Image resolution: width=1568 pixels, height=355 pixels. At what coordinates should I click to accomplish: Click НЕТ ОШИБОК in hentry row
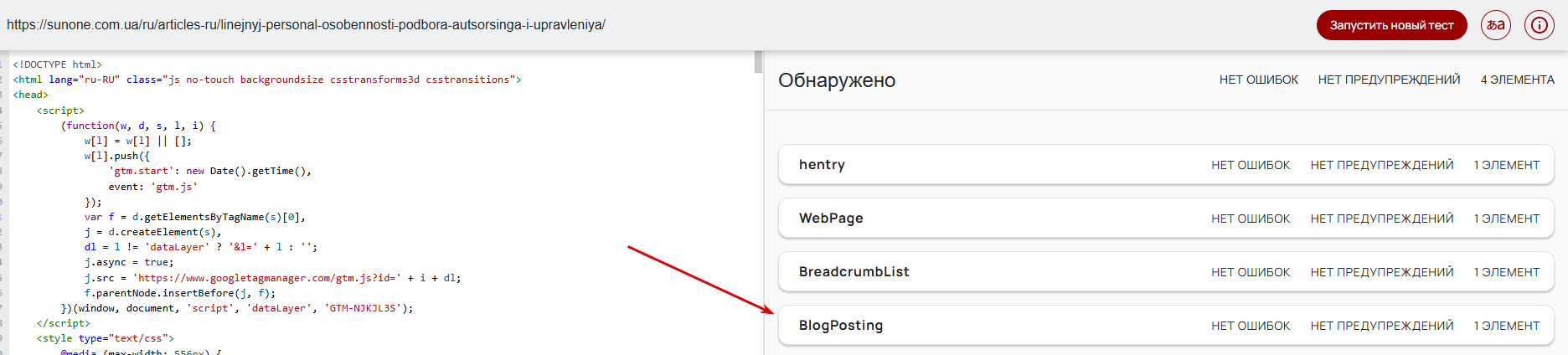(1251, 165)
